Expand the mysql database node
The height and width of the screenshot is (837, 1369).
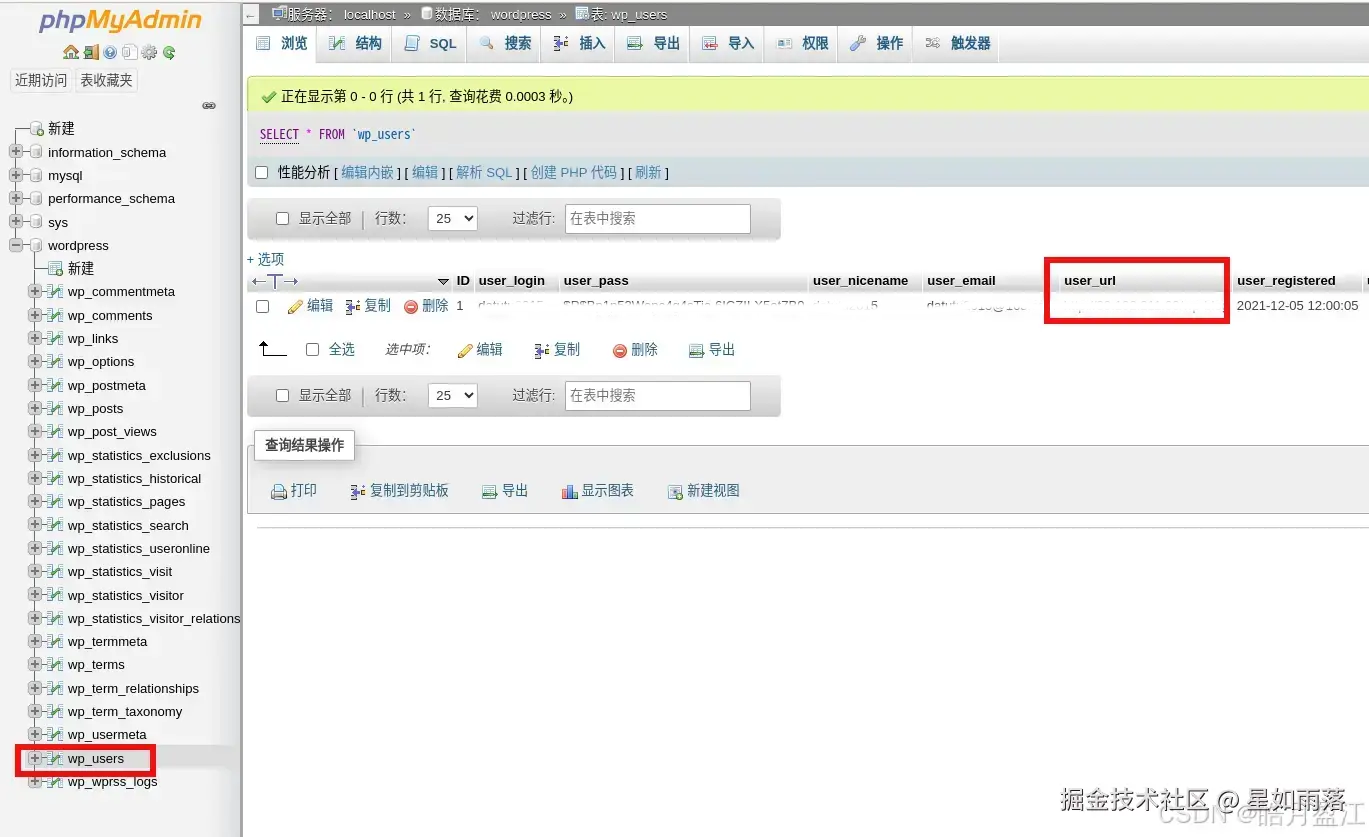[x=16, y=175]
